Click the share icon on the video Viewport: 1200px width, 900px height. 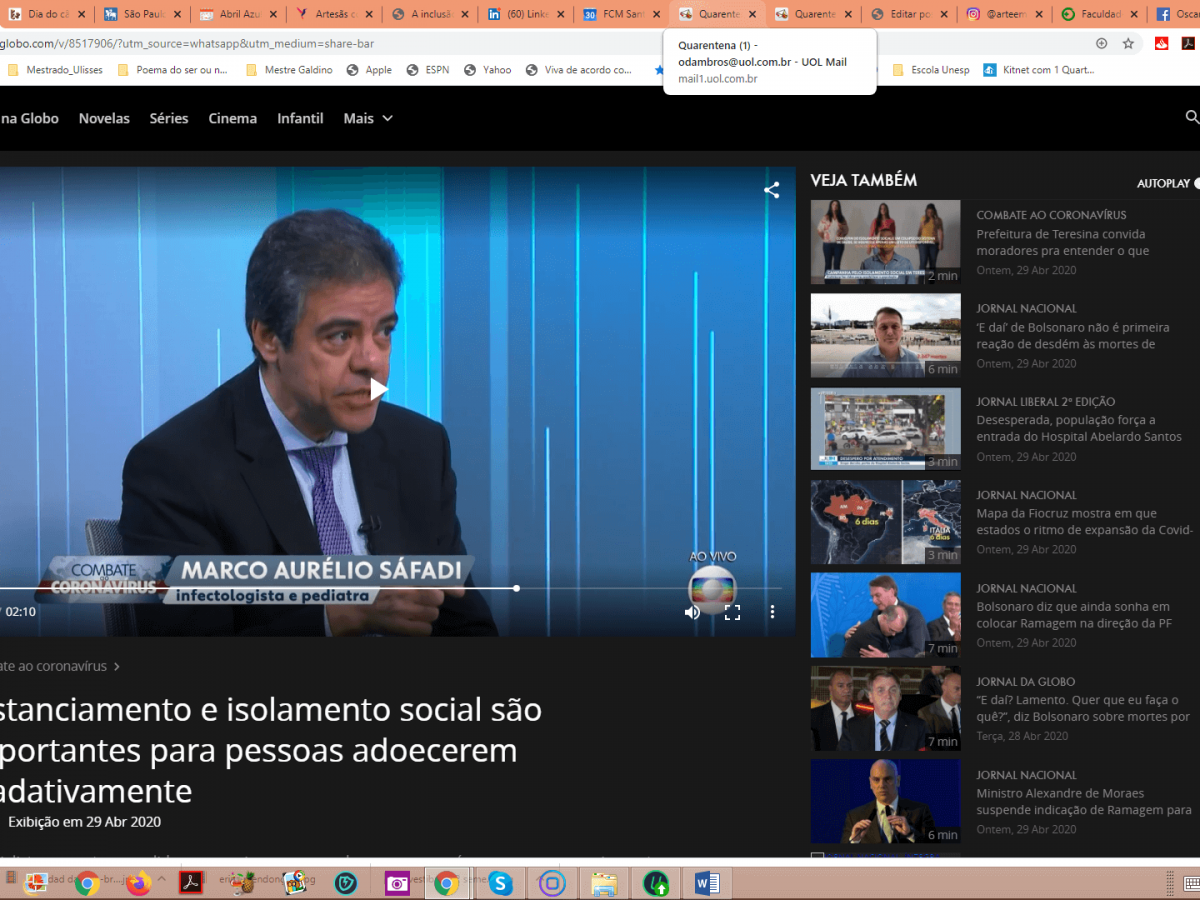click(771, 190)
